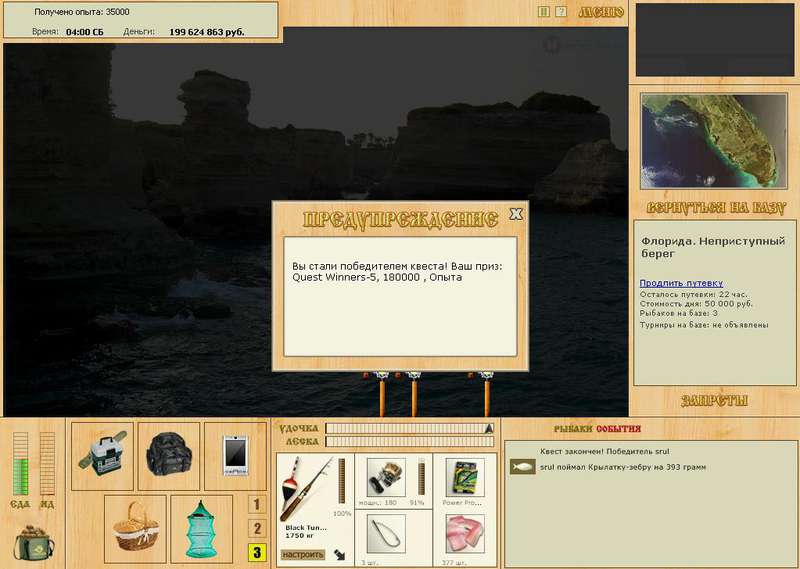Open the Меню menu
Image resolution: width=800 pixels, height=569 pixels.
click(x=601, y=12)
